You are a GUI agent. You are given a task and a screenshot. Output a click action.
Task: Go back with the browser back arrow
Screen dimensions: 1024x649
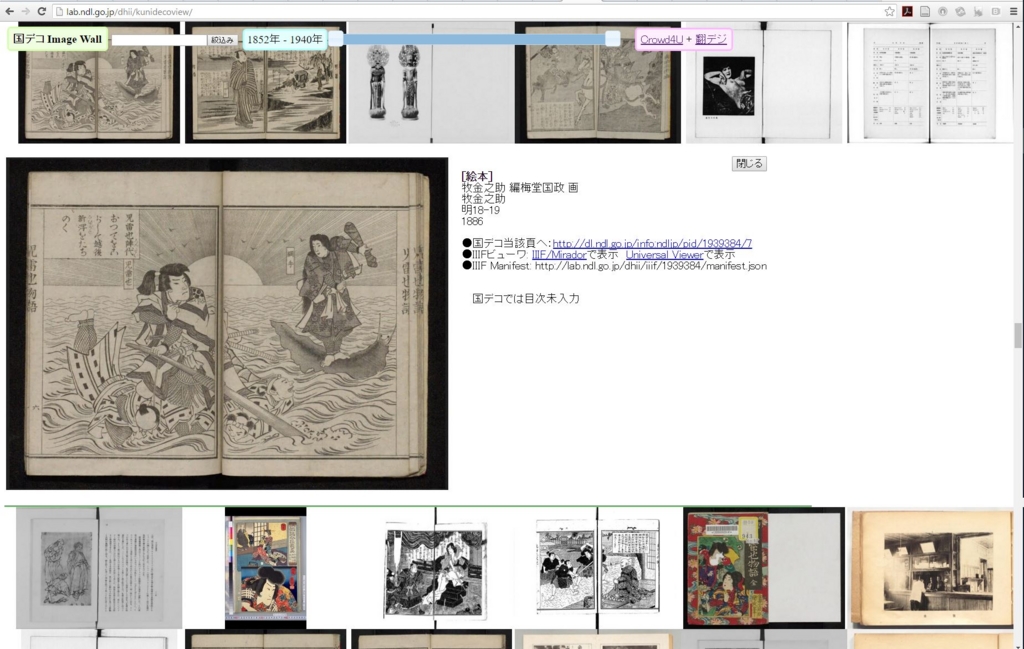coord(9,11)
